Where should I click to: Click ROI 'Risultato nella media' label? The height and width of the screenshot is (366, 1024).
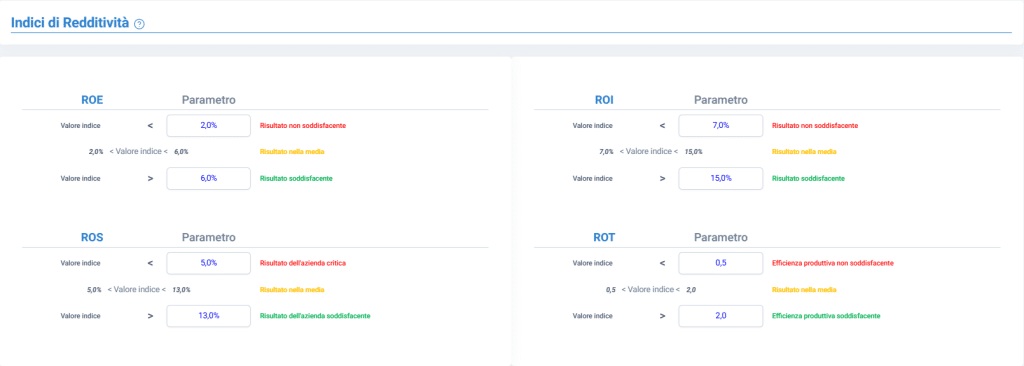tap(804, 152)
